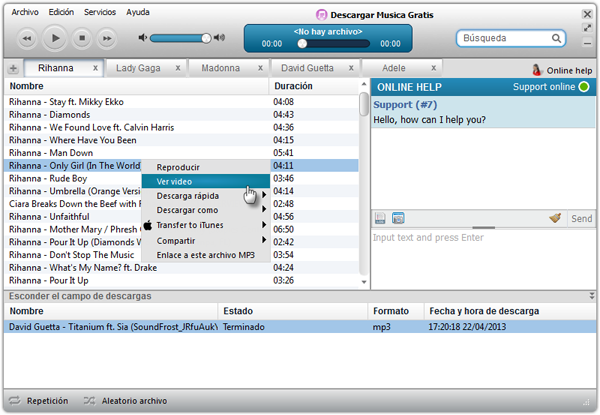600x415 pixels.
Task: Expand the Descarga rápida submenu
Action: point(206,196)
